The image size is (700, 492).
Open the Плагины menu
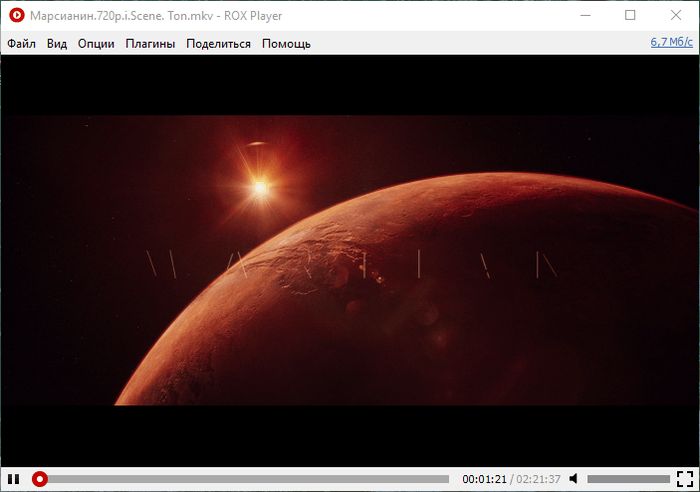click(150, 43)
